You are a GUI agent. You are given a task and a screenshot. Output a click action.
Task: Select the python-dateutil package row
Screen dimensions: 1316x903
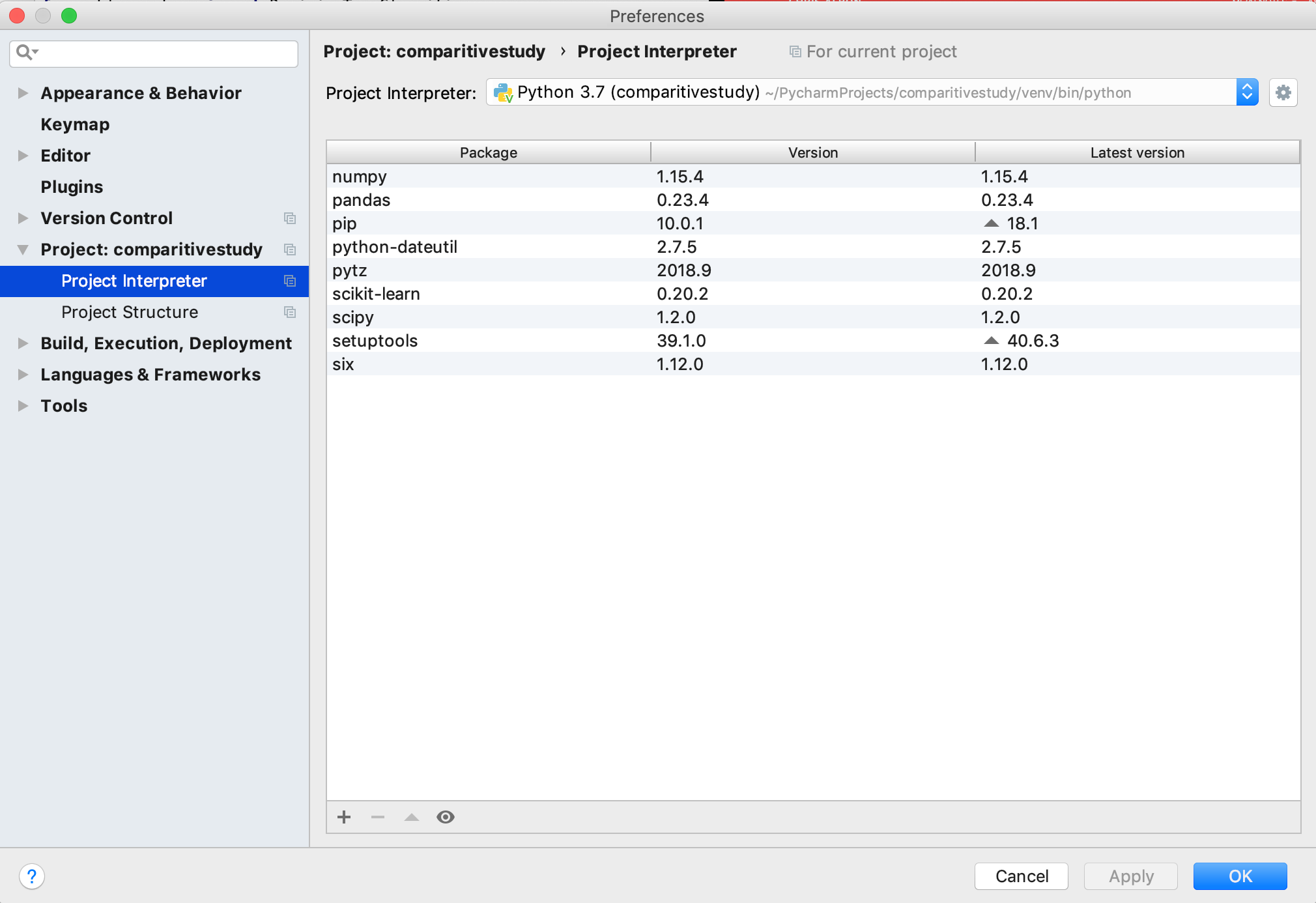(x=813, y=247)
